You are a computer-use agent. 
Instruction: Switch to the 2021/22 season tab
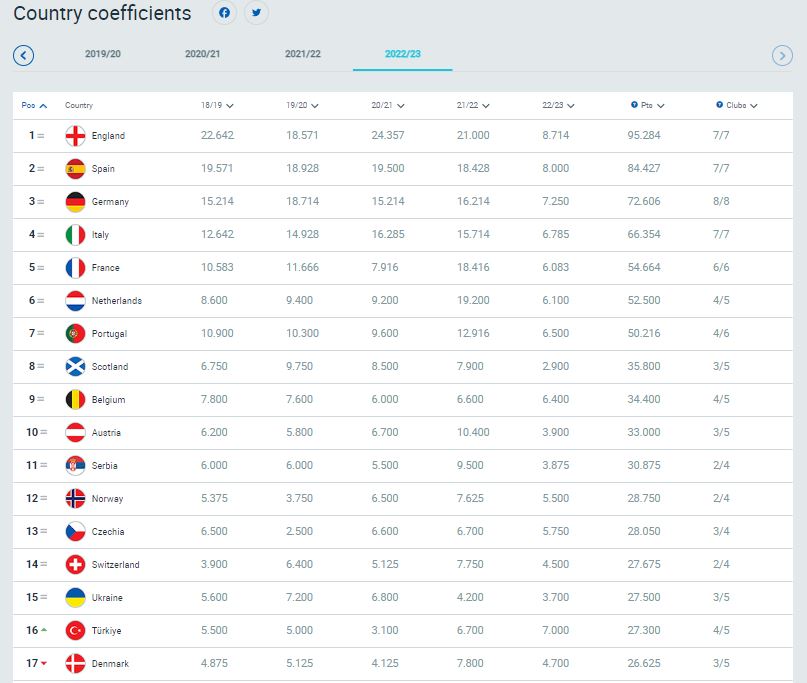click(303, 54)
